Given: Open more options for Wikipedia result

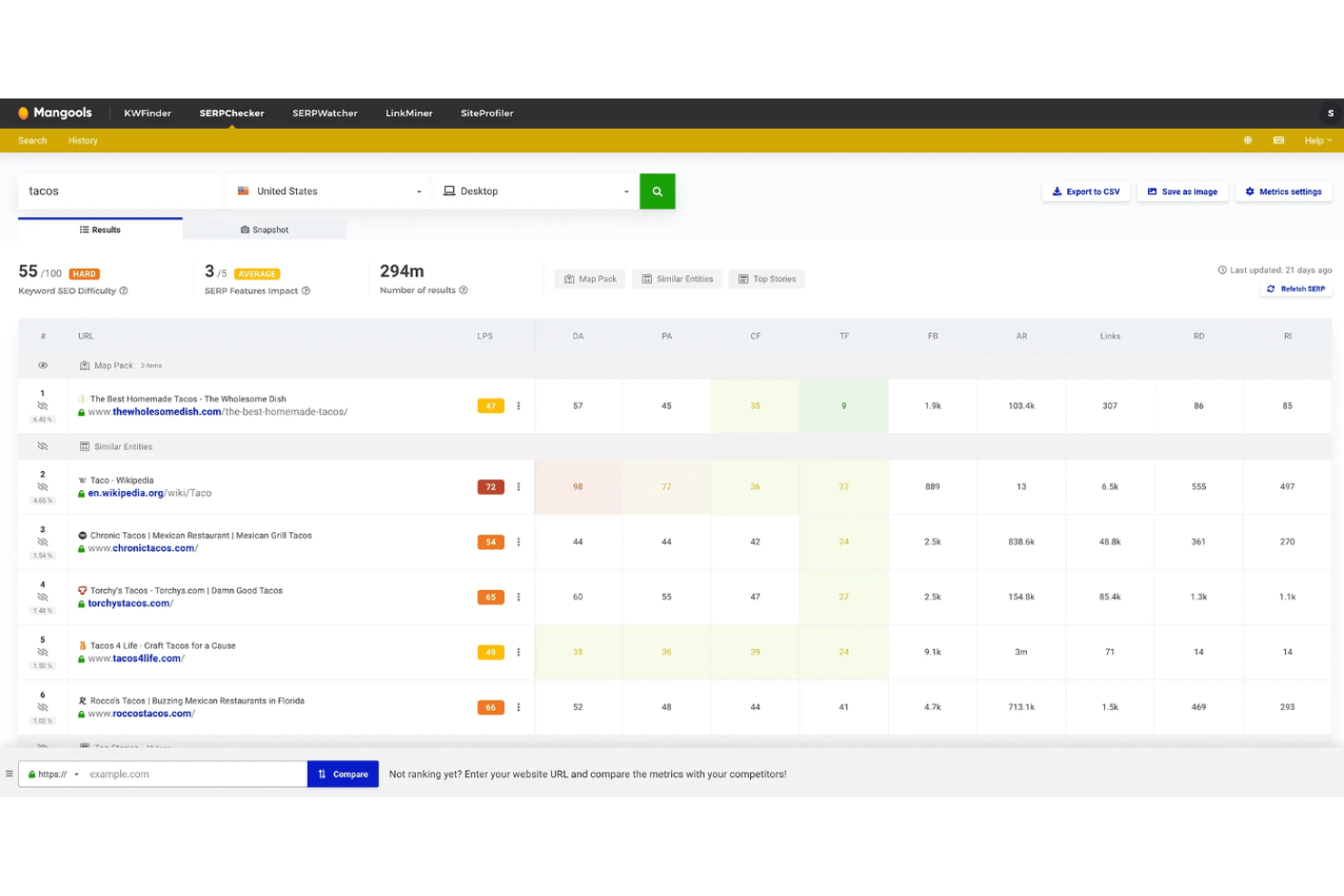Looking at the screenshot, I should 519,487.
